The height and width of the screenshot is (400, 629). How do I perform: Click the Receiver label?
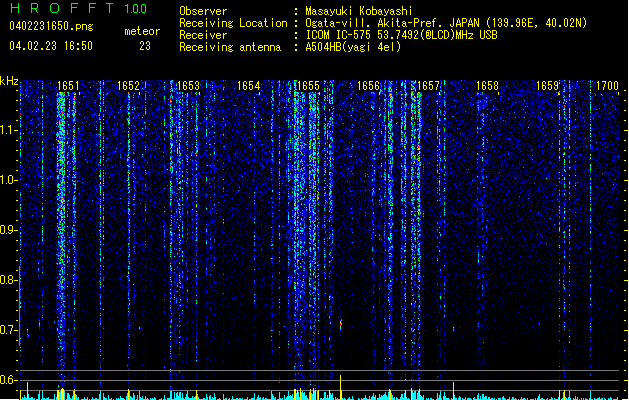pos(203,35)
